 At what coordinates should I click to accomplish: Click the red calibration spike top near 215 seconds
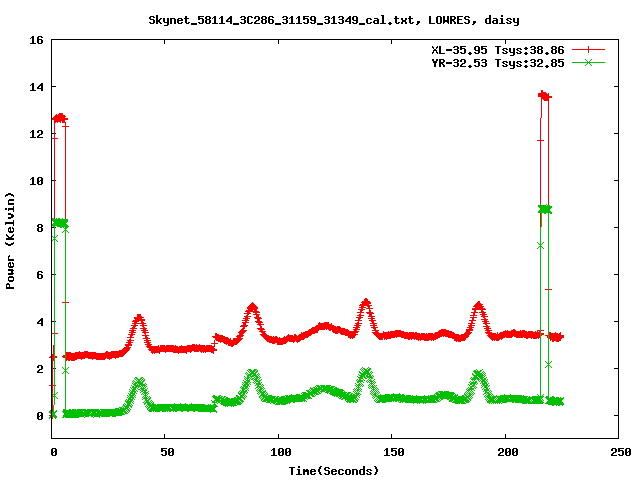(544, 96)
